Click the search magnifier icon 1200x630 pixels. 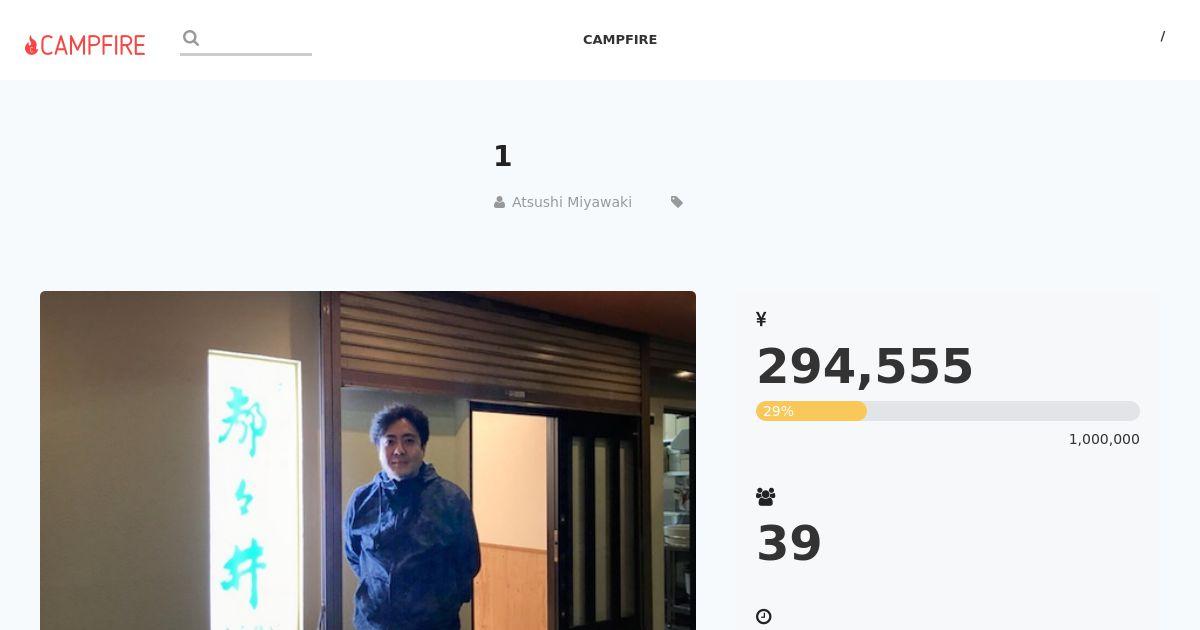[191, 38]
